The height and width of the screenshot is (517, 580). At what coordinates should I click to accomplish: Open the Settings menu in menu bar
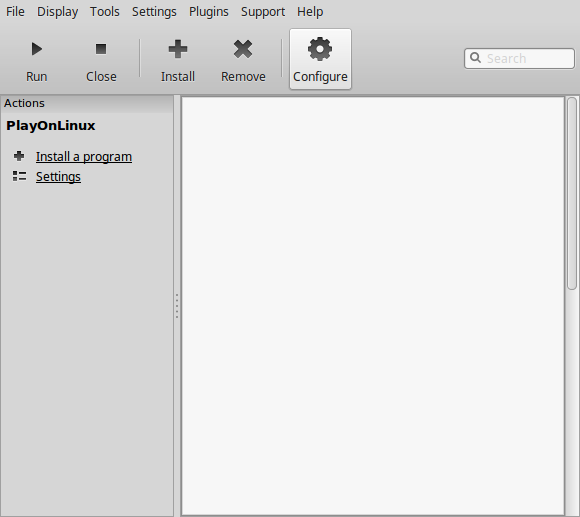[154, 11]
